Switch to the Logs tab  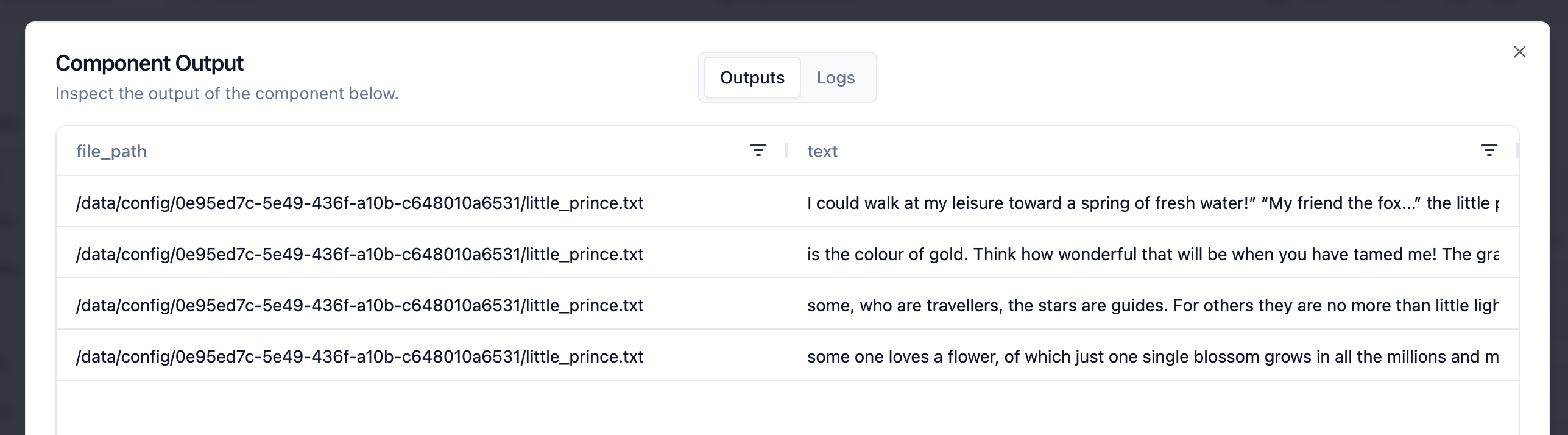click(835, 78)
